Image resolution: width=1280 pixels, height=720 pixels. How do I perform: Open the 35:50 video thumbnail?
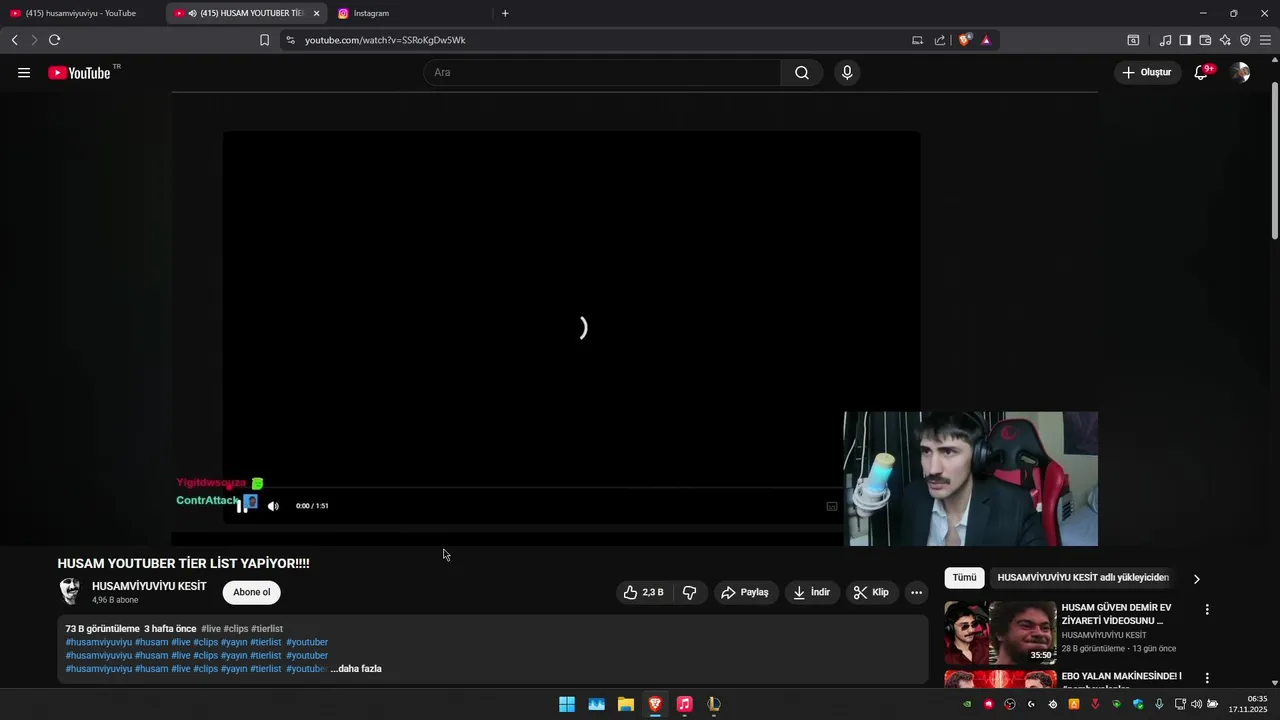[x=1000, y=633]
